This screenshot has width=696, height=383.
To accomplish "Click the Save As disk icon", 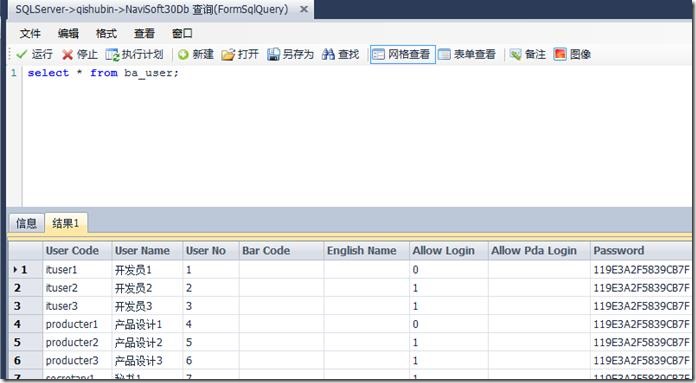I will pyautogui.click(x=273, y=55).
